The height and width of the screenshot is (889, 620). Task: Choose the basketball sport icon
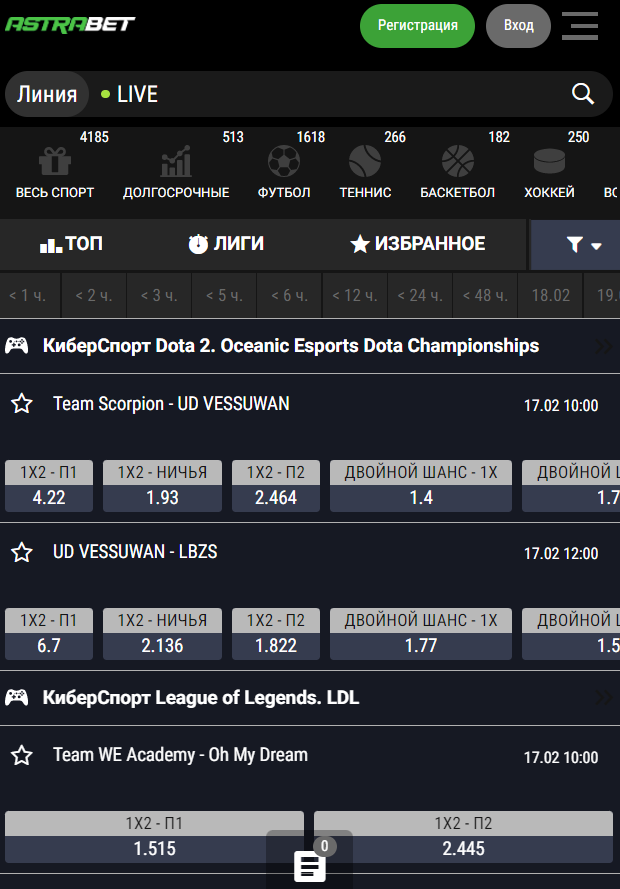pyautogui.click(x=458, y=162)
